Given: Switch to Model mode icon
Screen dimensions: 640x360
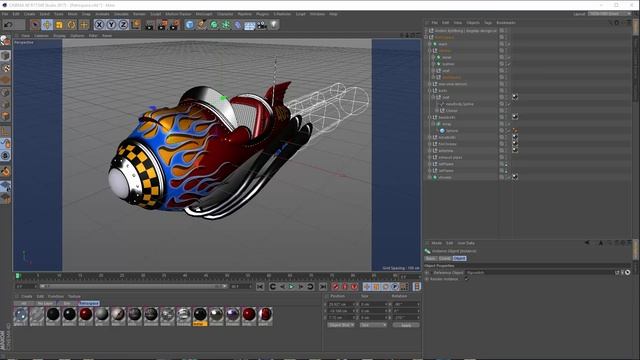Looking at the screenshot, I should click(x=5, y=56).
